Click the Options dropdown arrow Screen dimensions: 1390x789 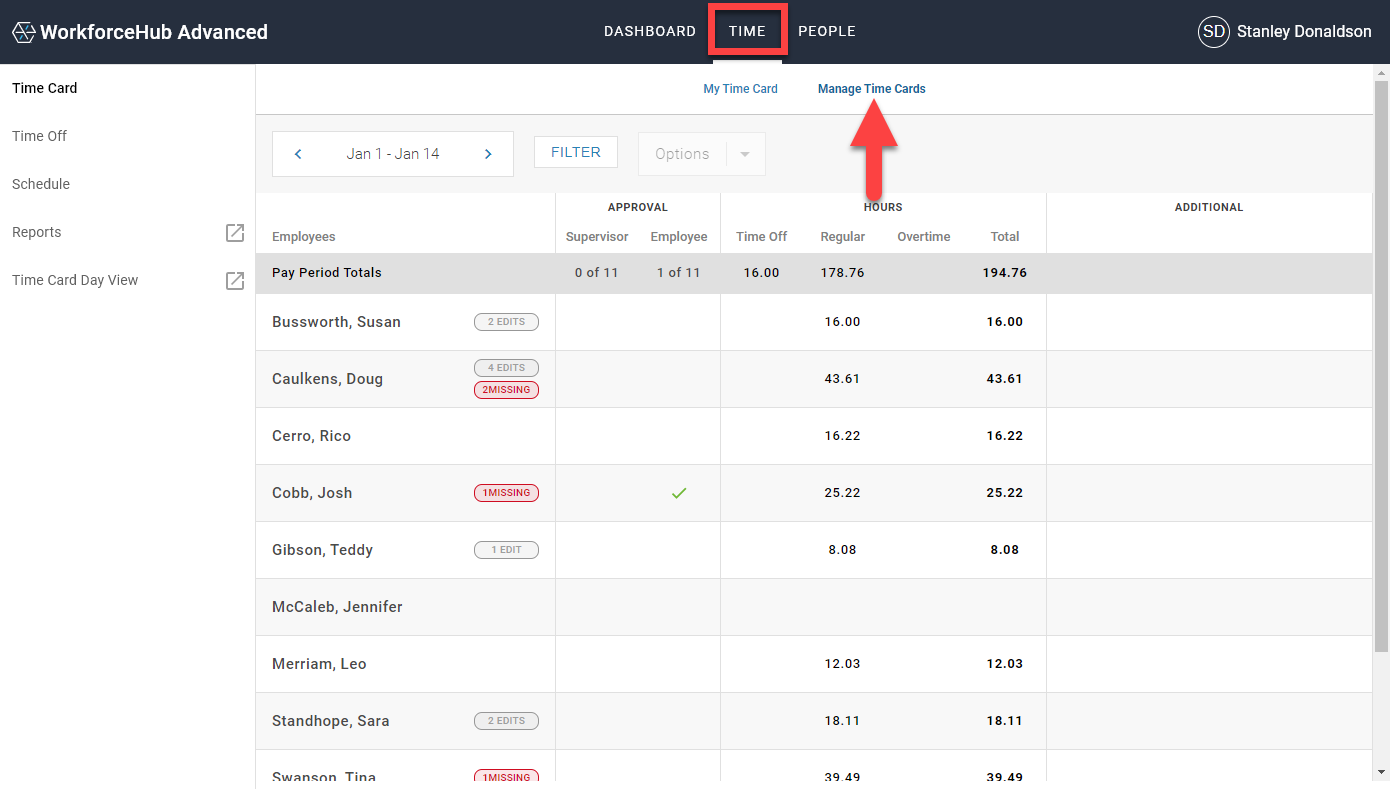pos(743,154)
